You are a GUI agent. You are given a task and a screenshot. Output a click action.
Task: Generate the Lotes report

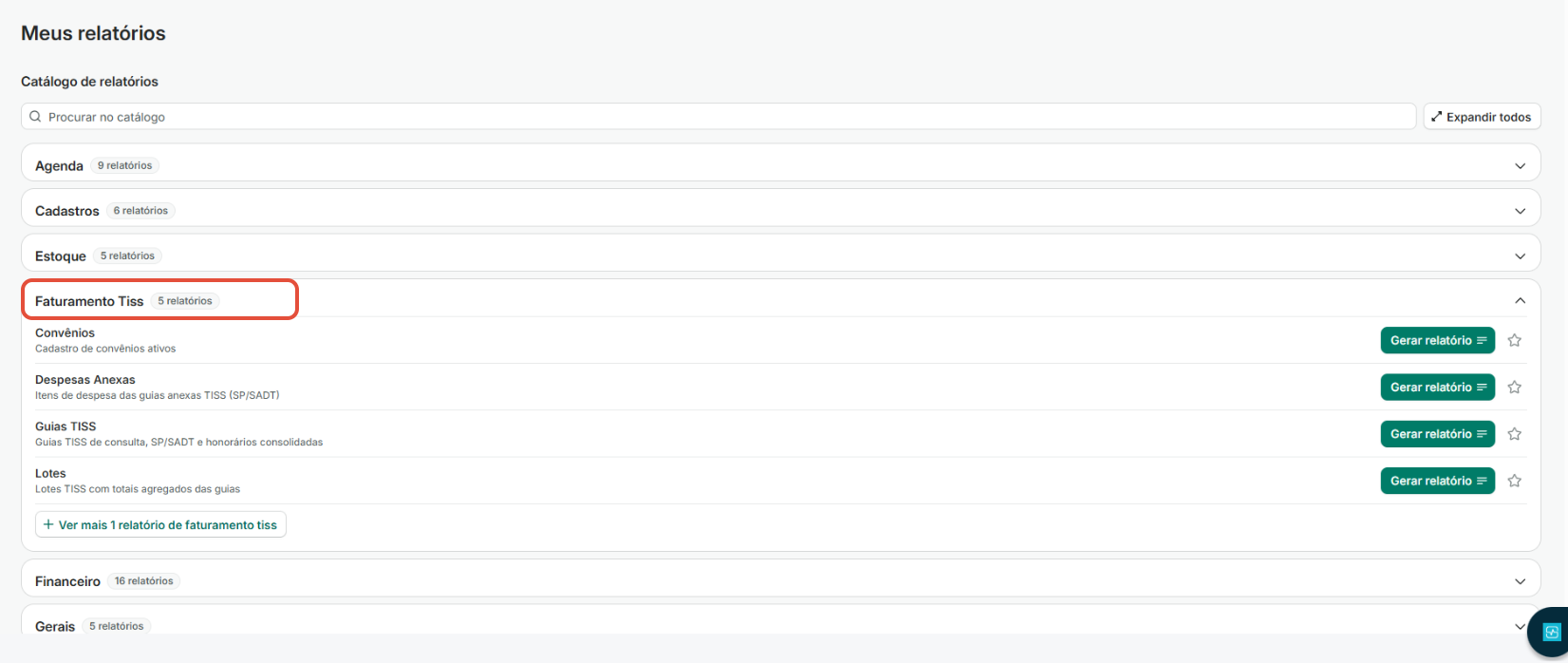[1437, 481]
